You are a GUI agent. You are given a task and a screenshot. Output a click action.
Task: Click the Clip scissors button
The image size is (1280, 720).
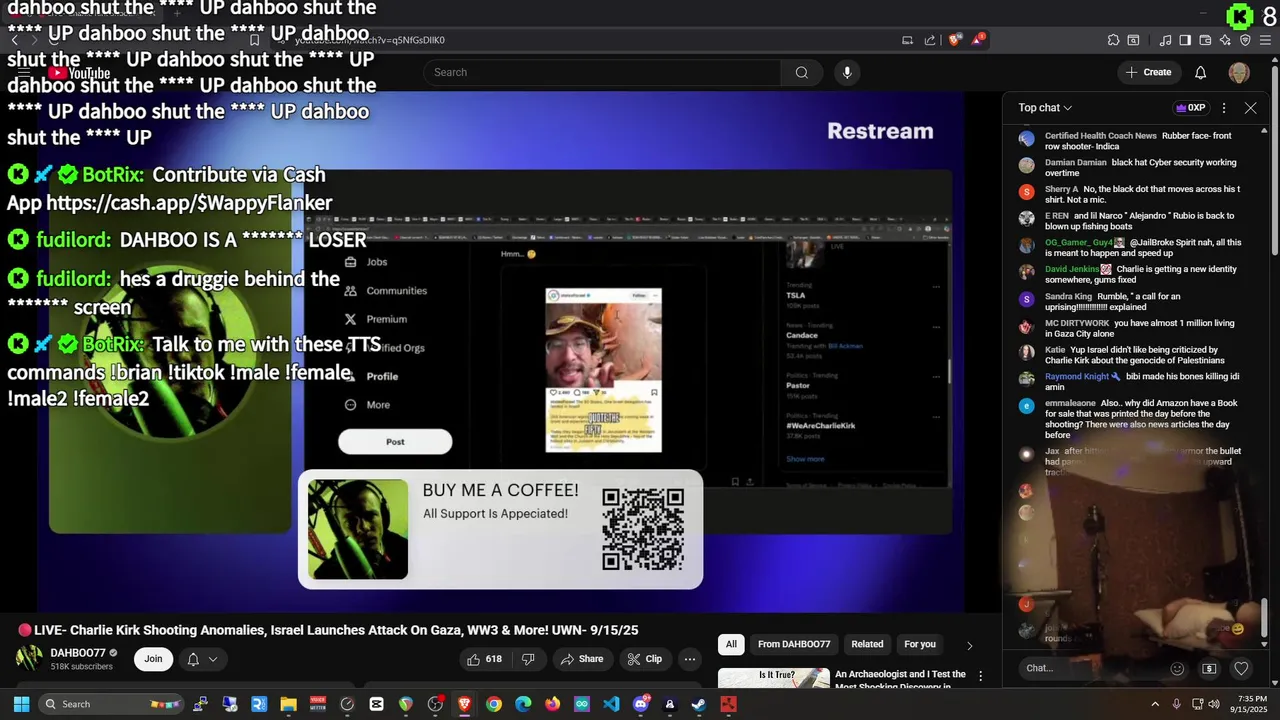click(645, 659)
